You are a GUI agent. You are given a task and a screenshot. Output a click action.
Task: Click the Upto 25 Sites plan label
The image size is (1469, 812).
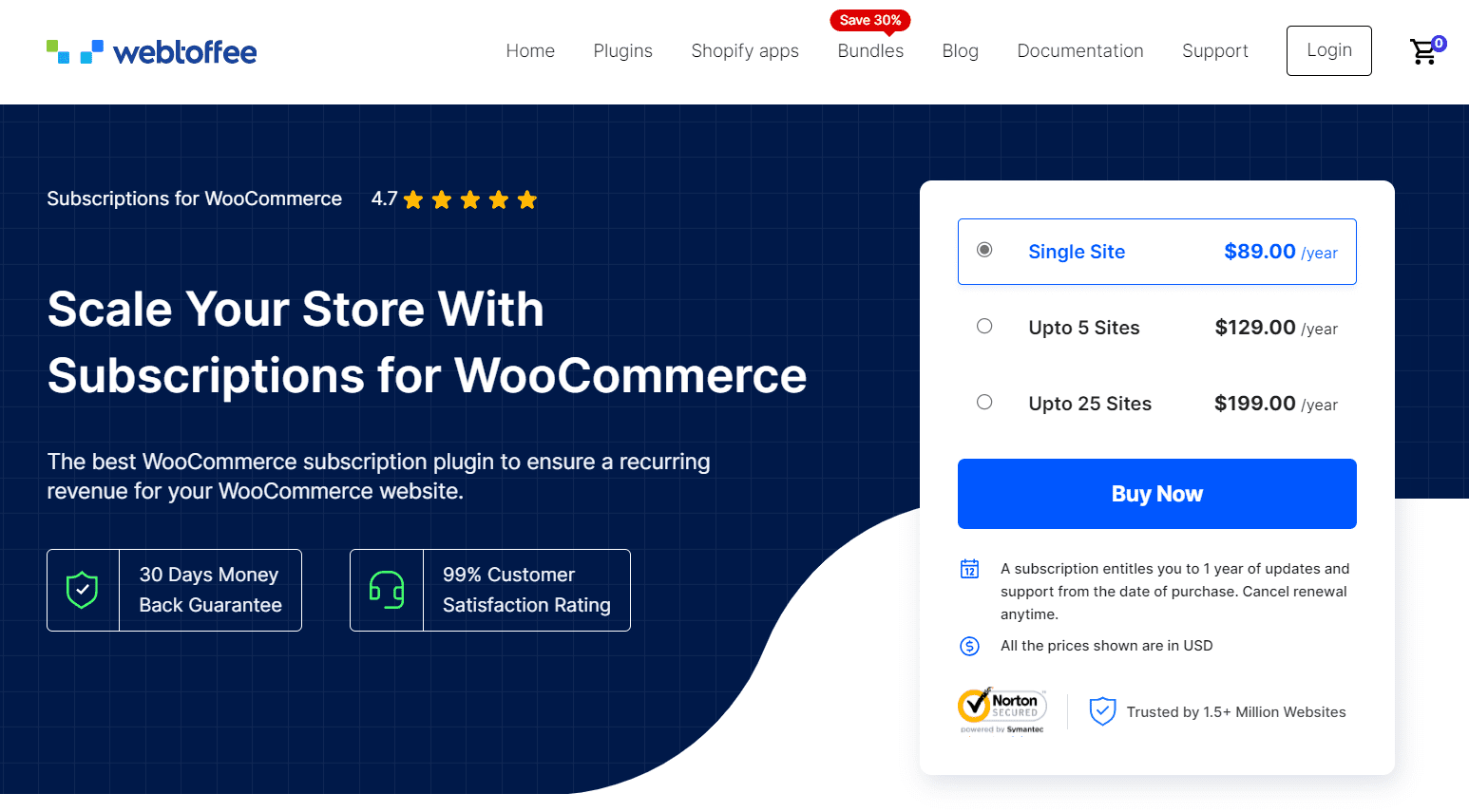[x=1090, y=404]
